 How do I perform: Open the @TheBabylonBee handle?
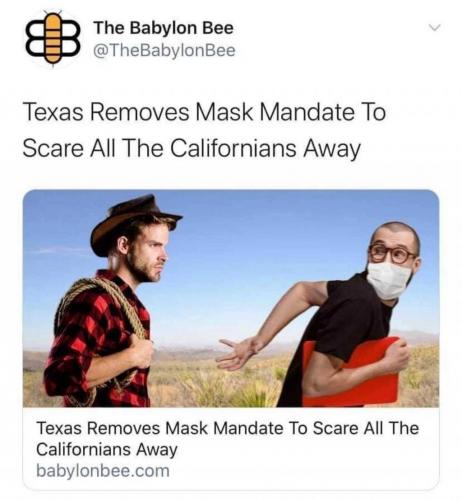(x=164, y=50)
